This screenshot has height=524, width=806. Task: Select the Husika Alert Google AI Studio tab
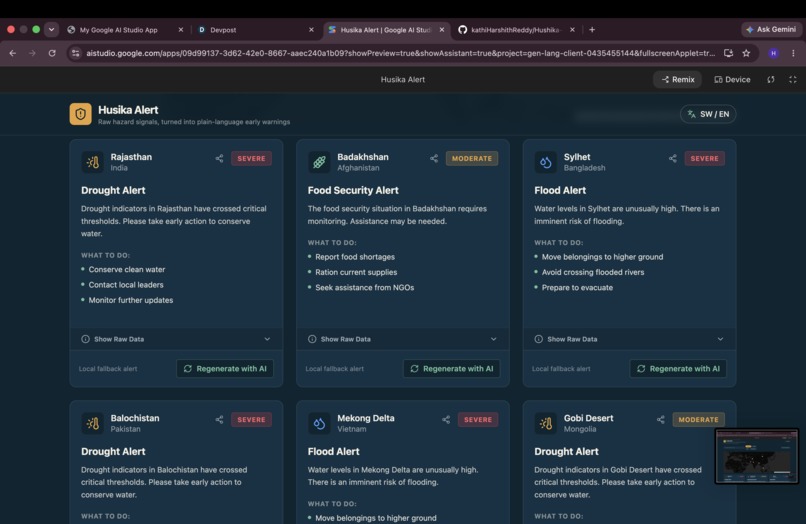[x=387, y=30]
